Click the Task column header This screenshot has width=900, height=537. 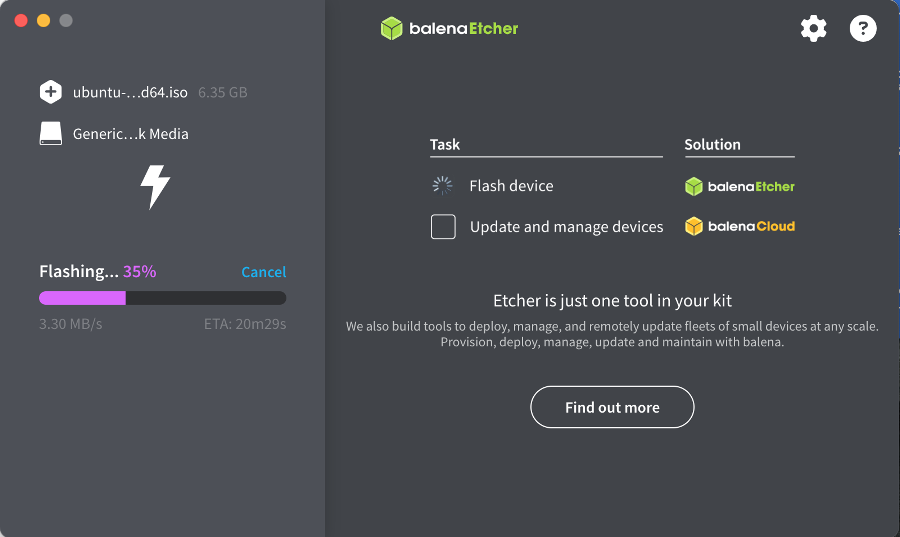click(445, 145)
